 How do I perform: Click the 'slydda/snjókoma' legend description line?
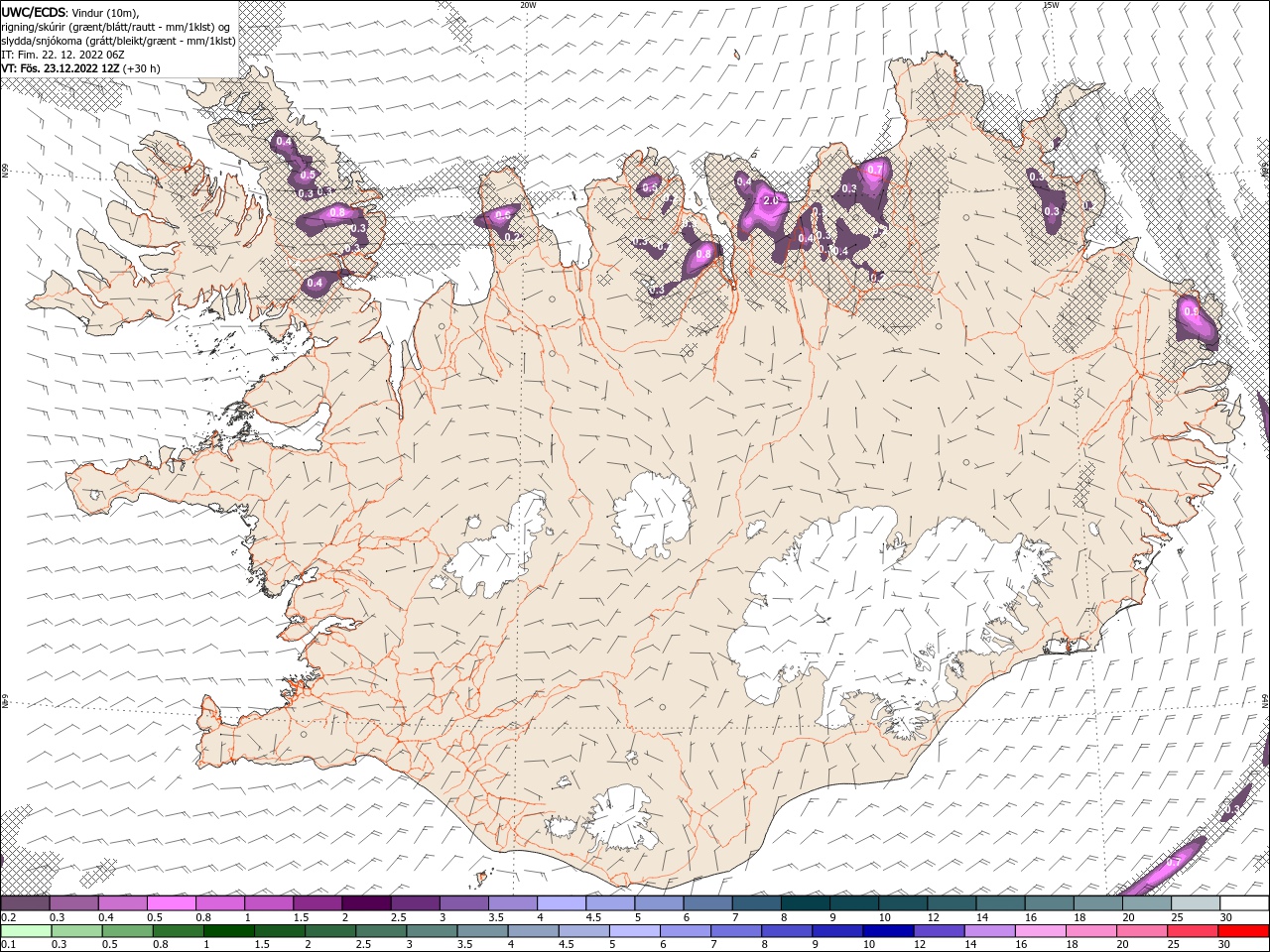[119, 41]
